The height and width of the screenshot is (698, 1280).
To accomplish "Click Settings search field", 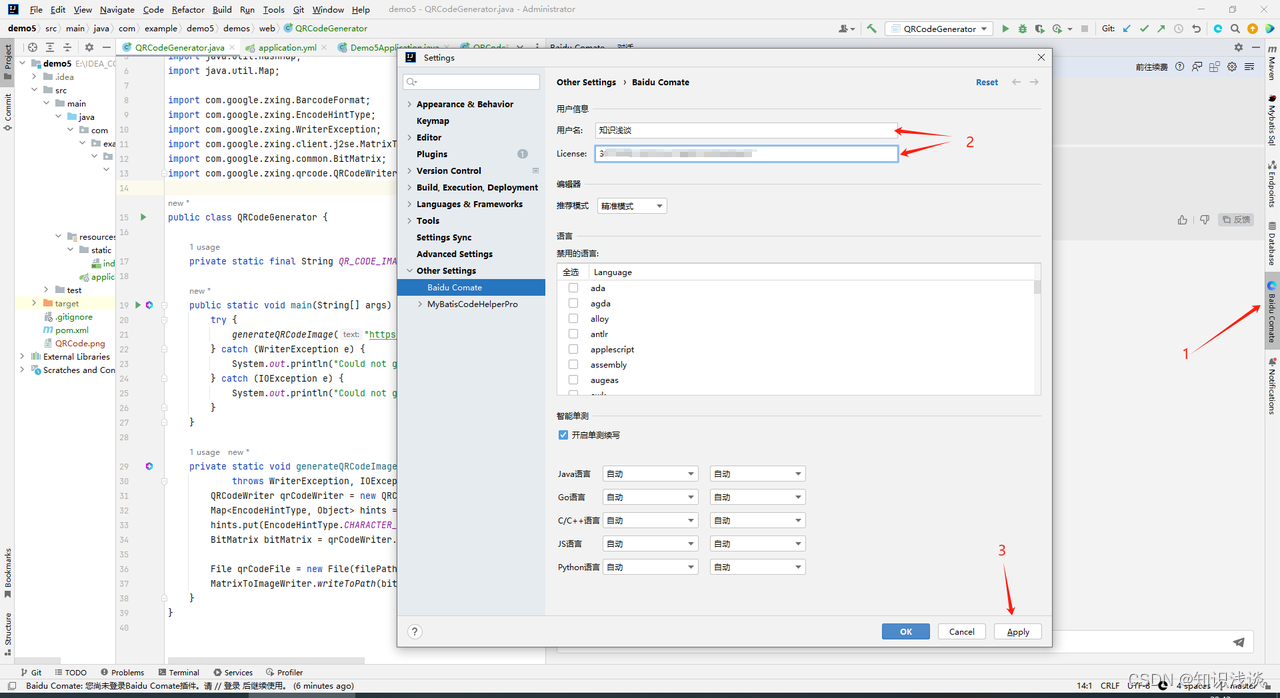I will [x=472, y=82].
